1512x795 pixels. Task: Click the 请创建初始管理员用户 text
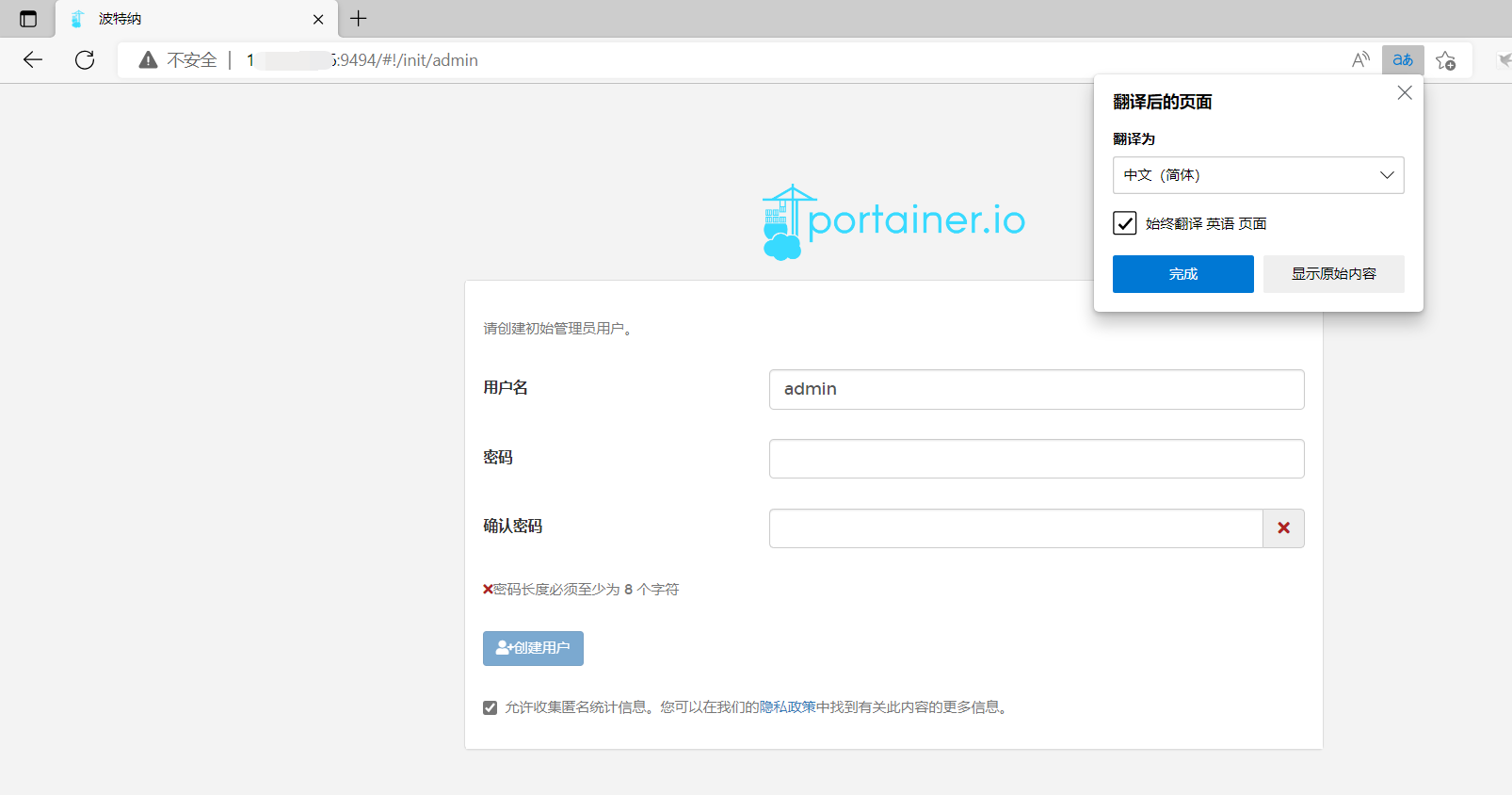pos(557,329)
